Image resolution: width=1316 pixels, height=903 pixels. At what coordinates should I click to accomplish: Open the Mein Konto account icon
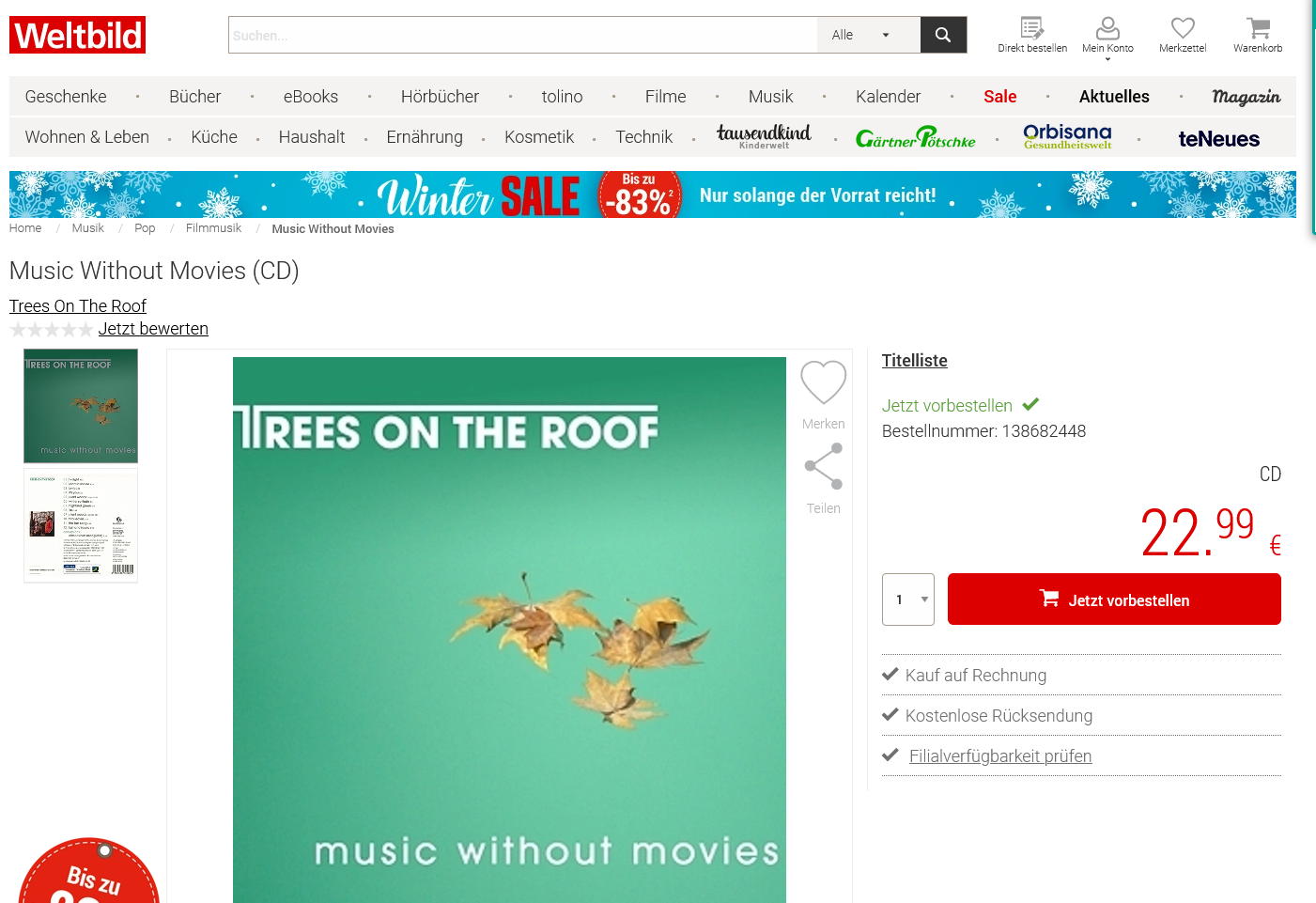pos(1107,29)
